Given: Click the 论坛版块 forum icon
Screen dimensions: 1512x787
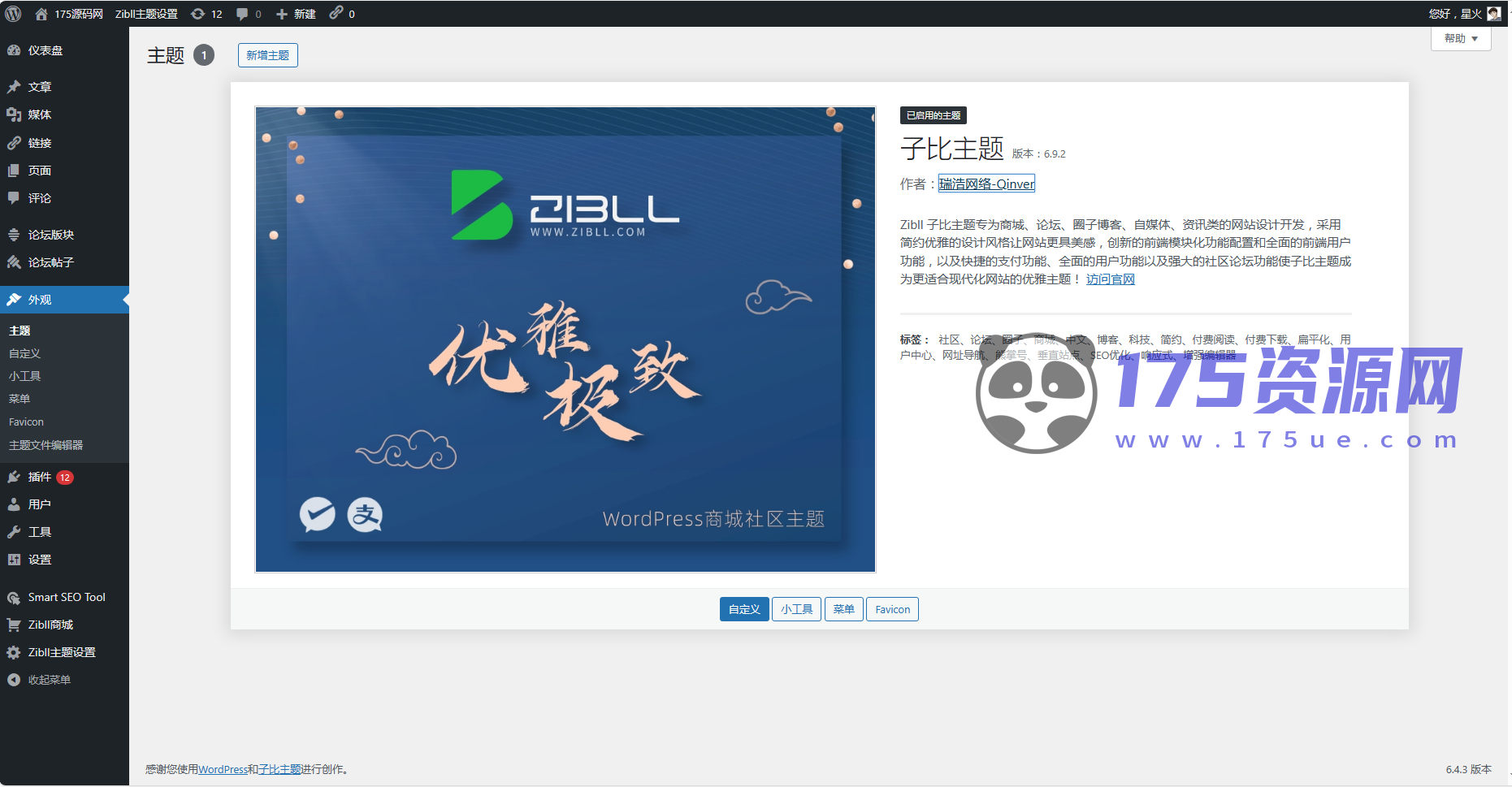Looking at the screenshot, I should pos(14,235).
